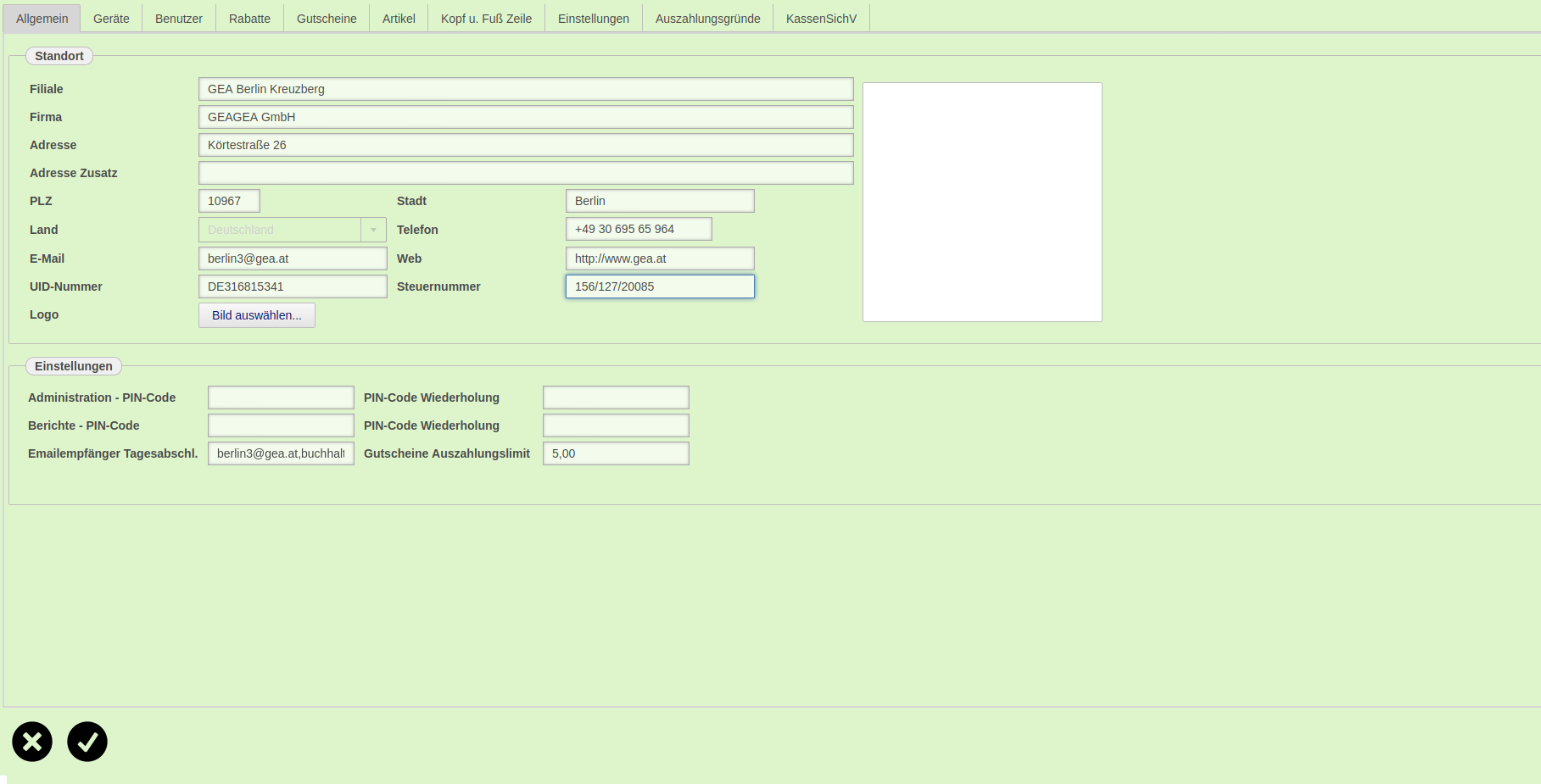
Task: Select the Administration PIN-Code field
Action: coord(281,398)
